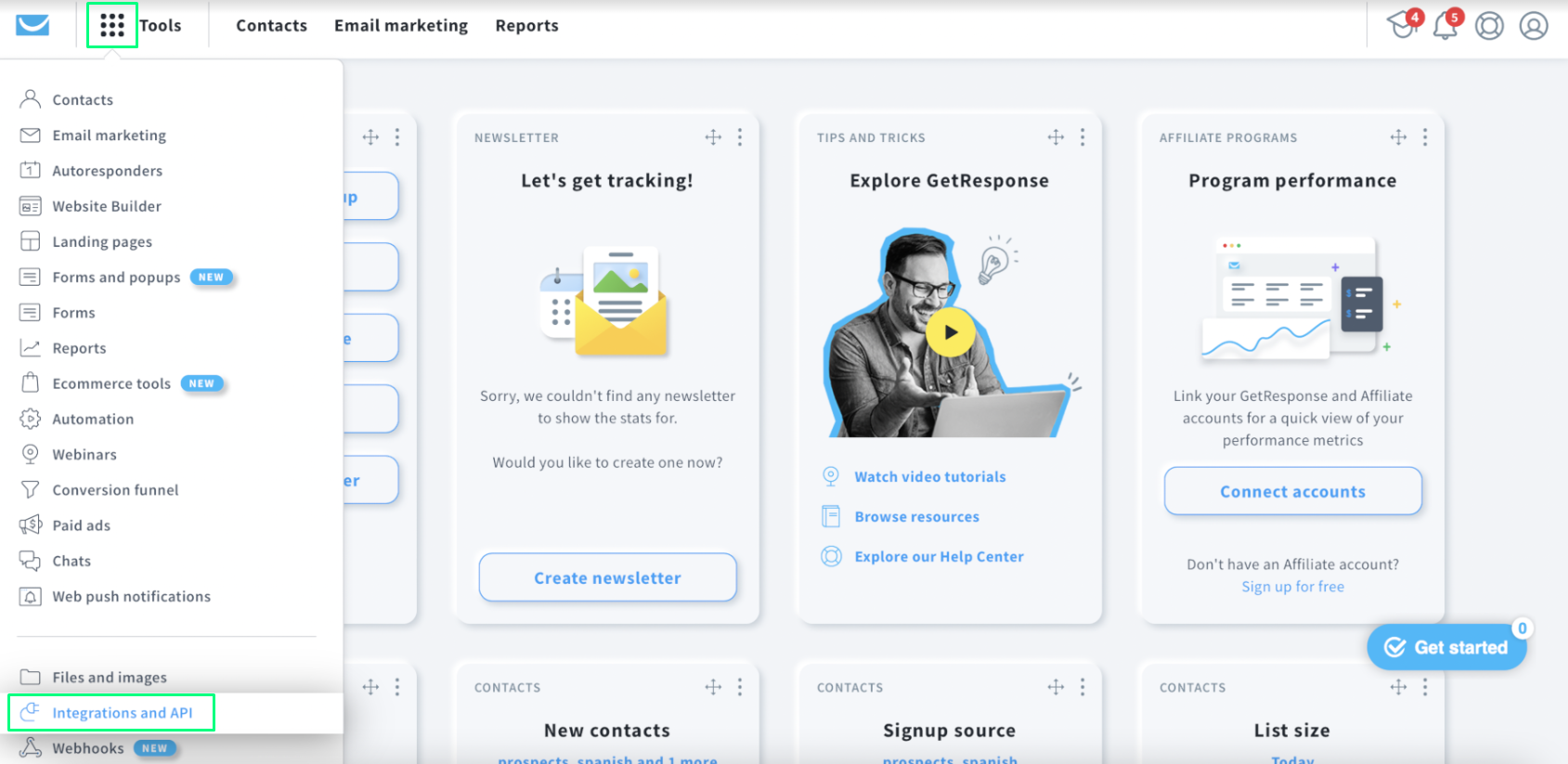Viewport: 1568px width, 764px height.
Task: Open the notifications bell icon
Action: tap(1445, 25)
